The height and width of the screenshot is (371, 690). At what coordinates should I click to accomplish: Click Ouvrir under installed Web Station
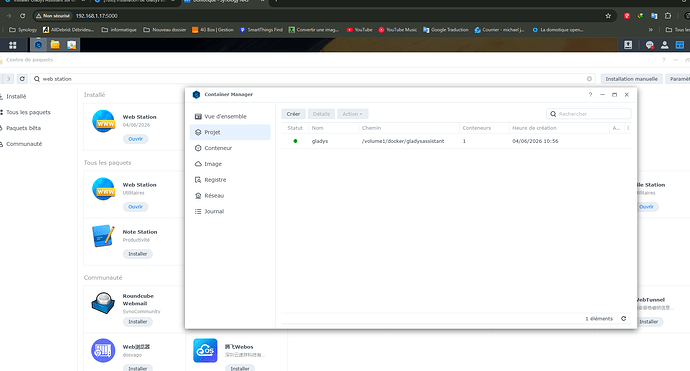tap(136, 139)
